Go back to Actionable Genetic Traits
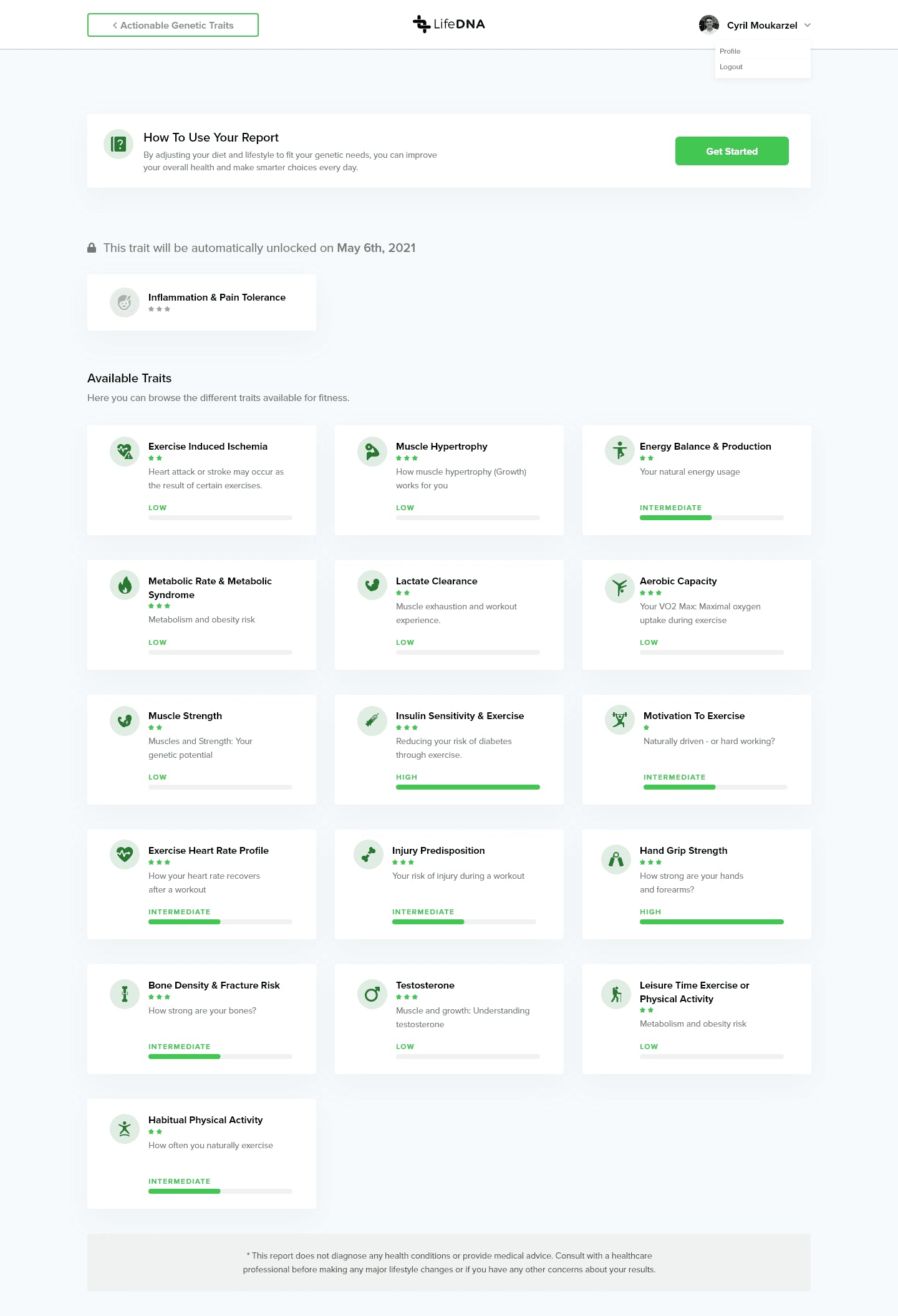This screenshot has height=1316, width=898. coord(173,25)
